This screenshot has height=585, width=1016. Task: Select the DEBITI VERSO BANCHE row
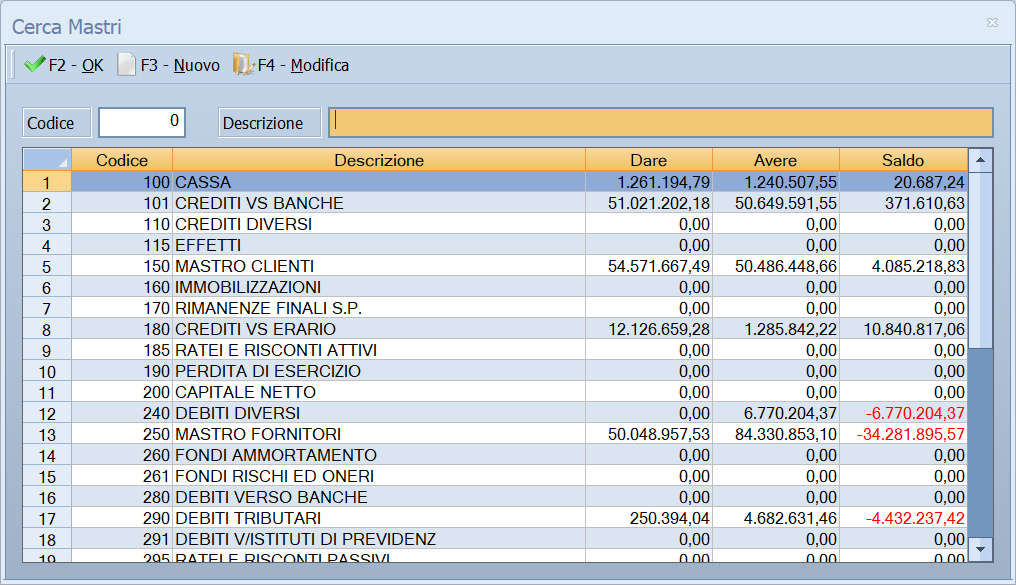pos(495,497)
